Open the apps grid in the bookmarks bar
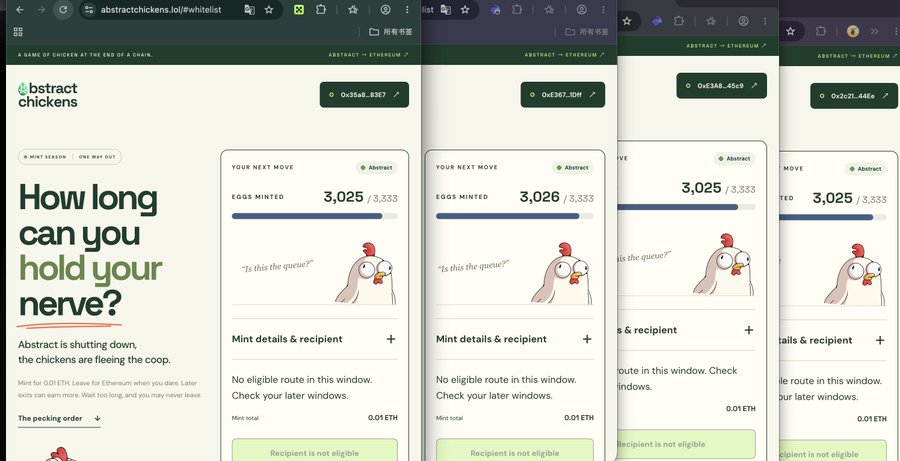900x461 pixels. click(x=18, y=32)
